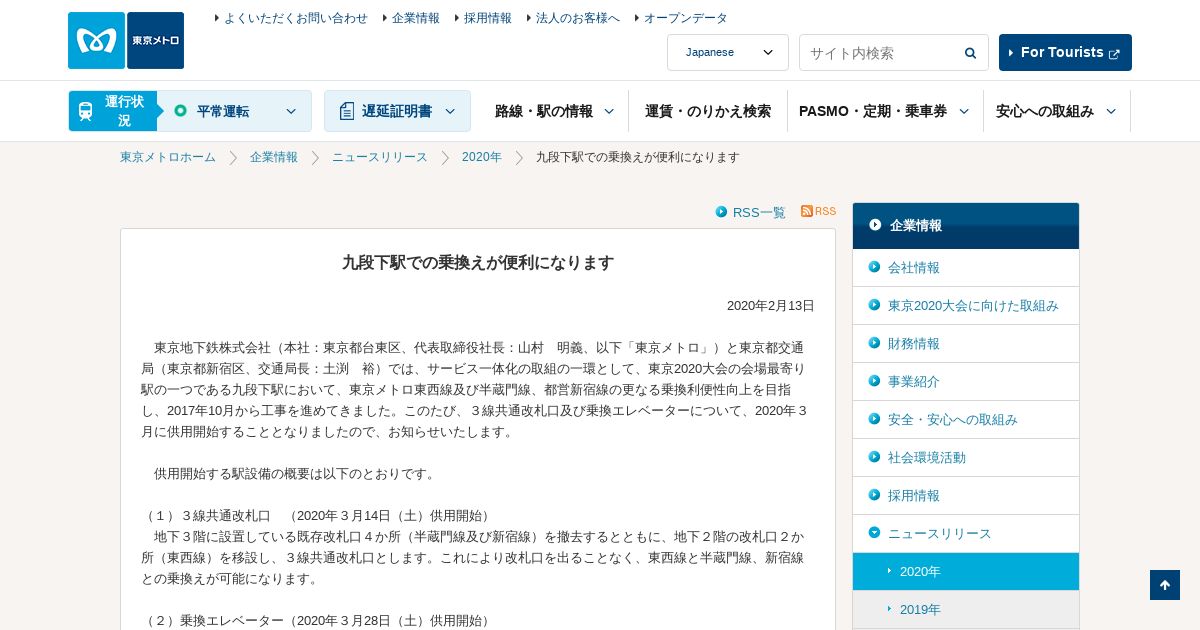This screenshot has height=630, width=1200.
Task: Open 事業紹介 in sidebar
Action: pyautogui.click(x=914, y=381)
